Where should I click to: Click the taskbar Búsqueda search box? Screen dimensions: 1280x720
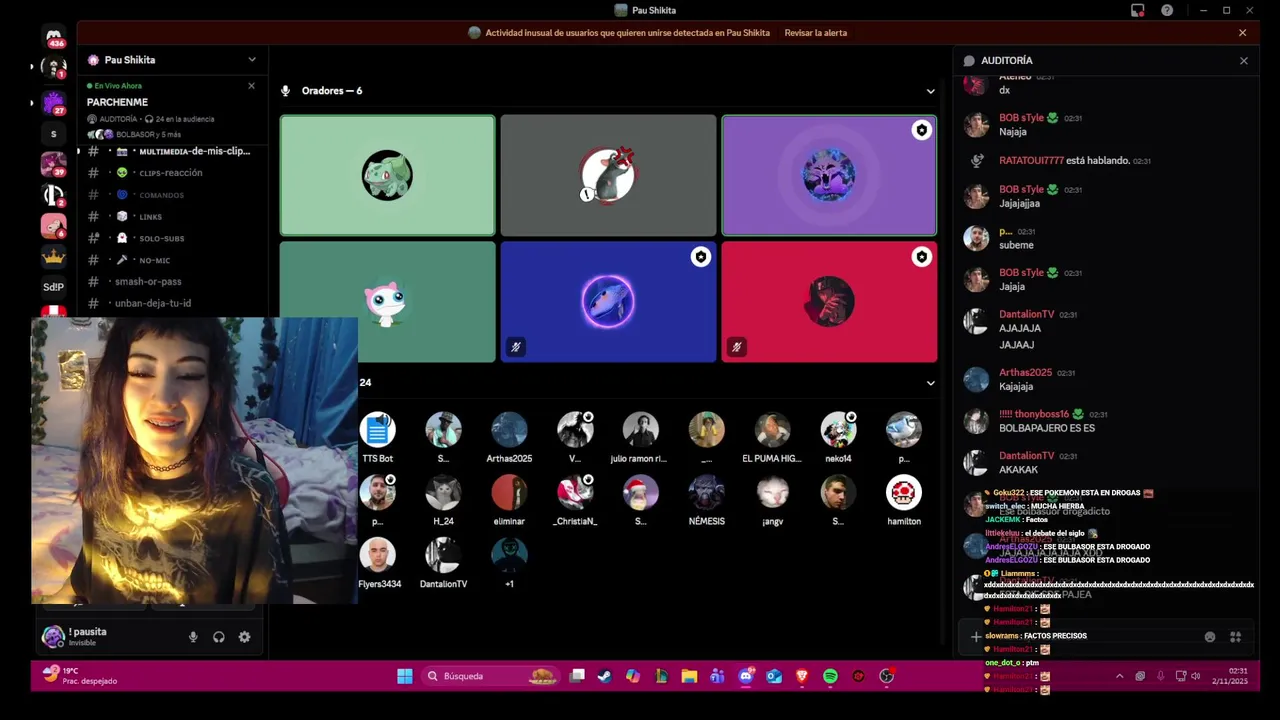488,676
